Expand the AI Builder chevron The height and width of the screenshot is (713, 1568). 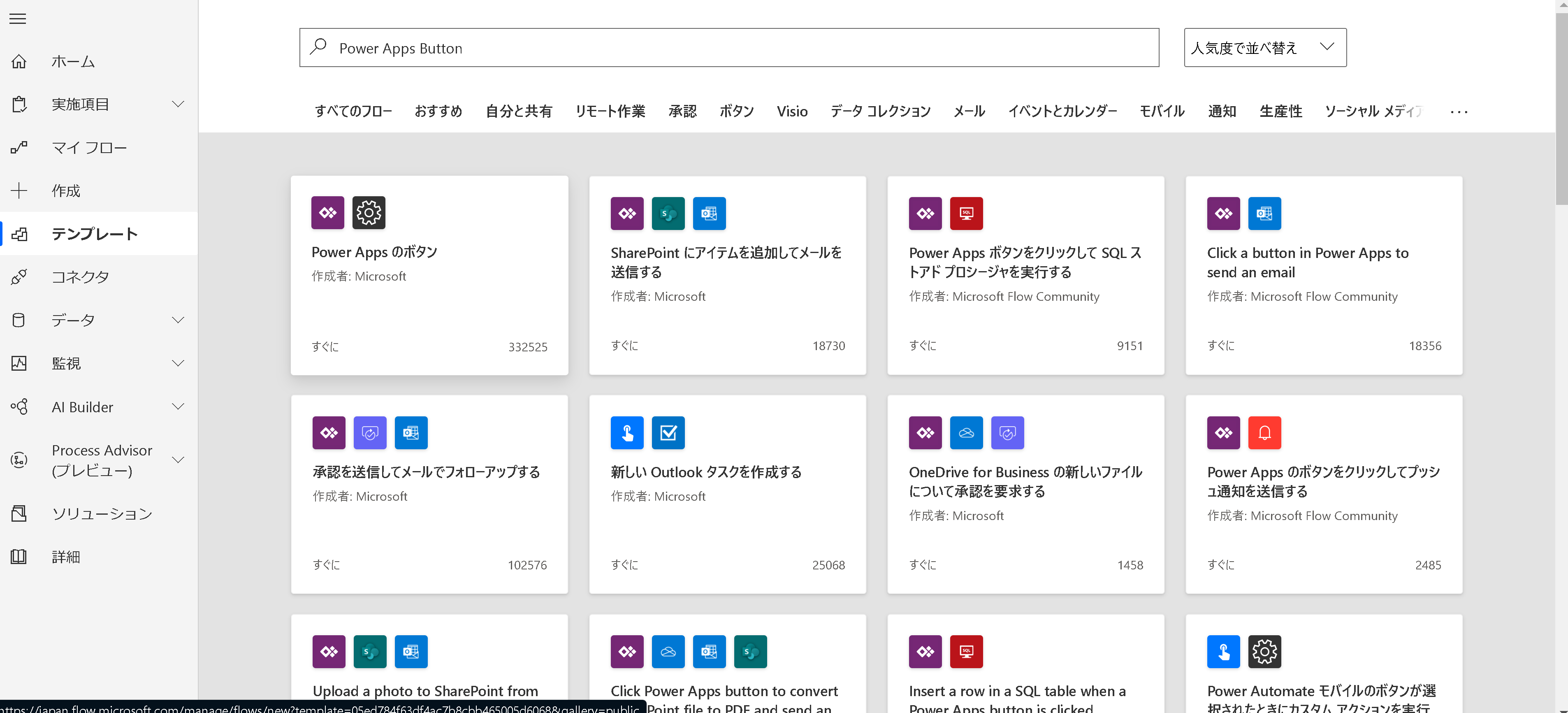click(x=178, y=407)
